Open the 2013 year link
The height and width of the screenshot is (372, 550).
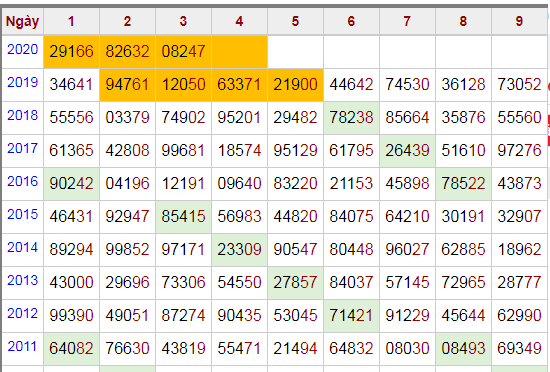coord(22,280)
